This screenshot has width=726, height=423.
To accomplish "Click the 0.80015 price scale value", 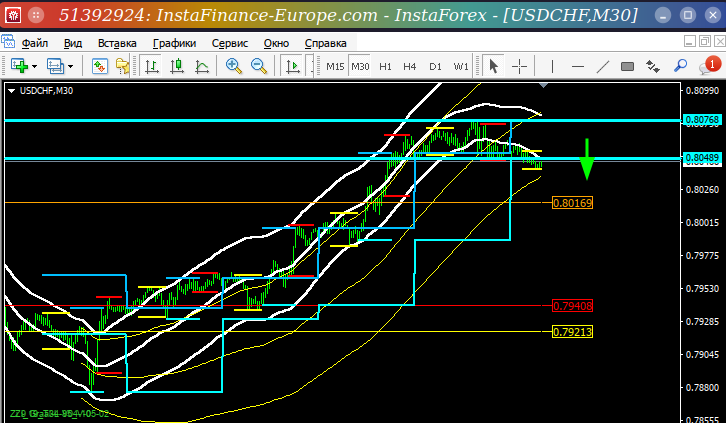I will coord(702,223).
